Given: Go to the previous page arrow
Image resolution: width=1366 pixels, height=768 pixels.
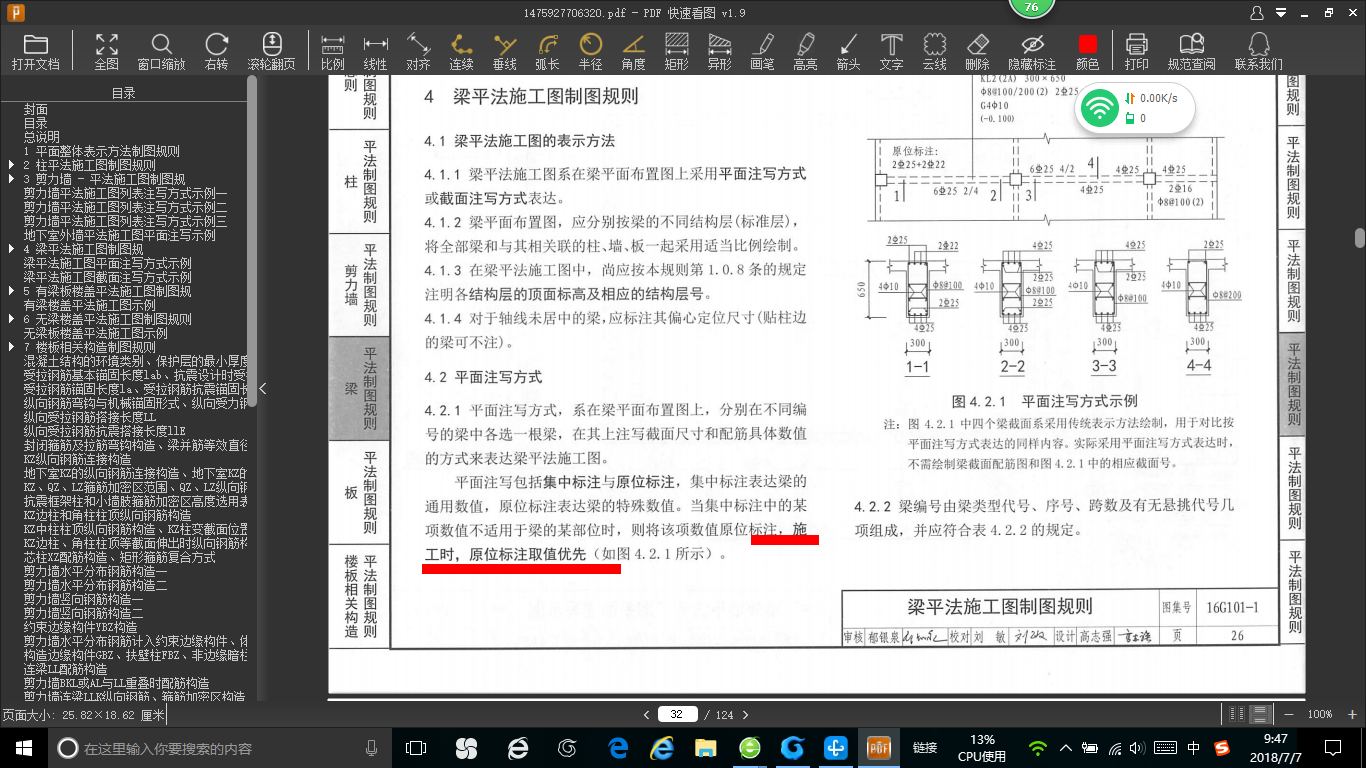Looking at the screenshot, I should [x=647, y=714].
